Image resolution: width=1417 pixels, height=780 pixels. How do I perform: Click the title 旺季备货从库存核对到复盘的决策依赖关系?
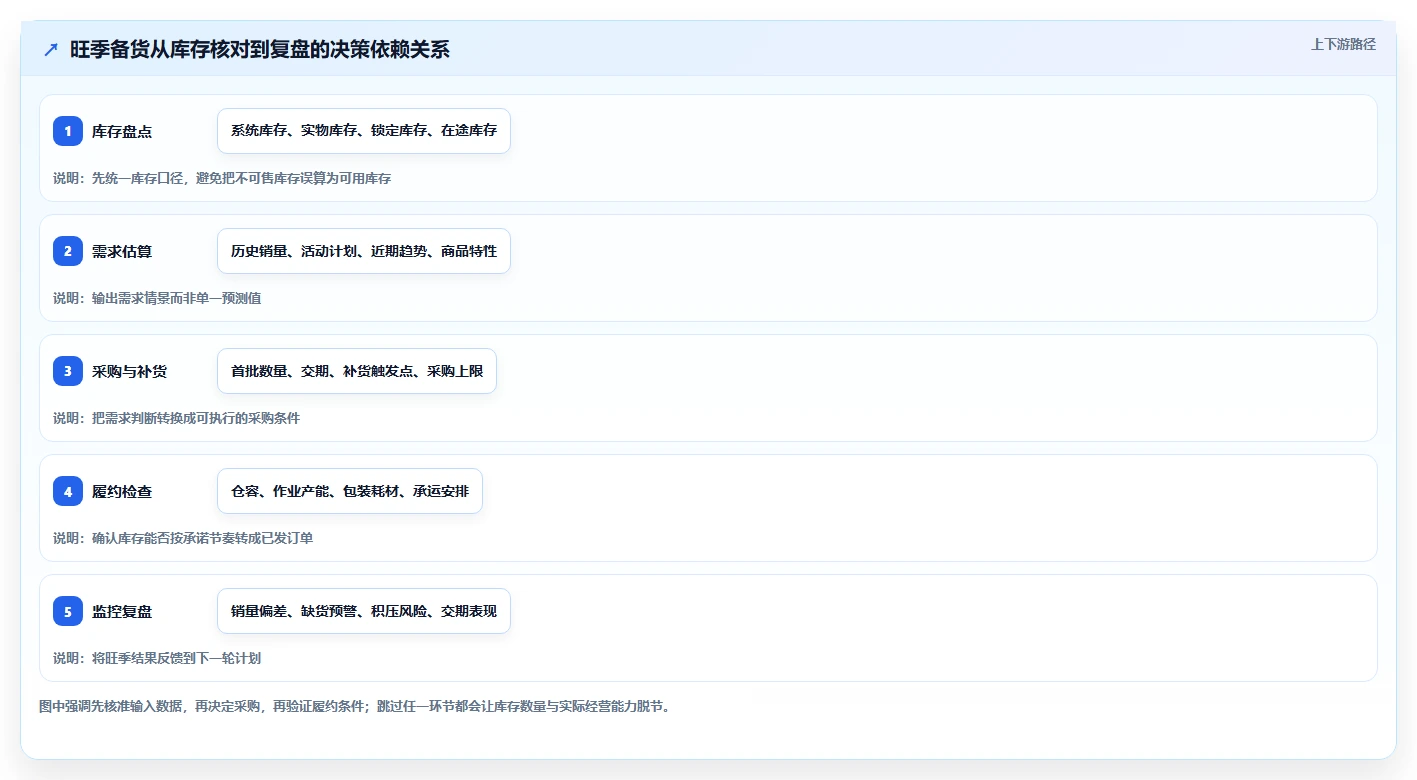coord(260,50)
